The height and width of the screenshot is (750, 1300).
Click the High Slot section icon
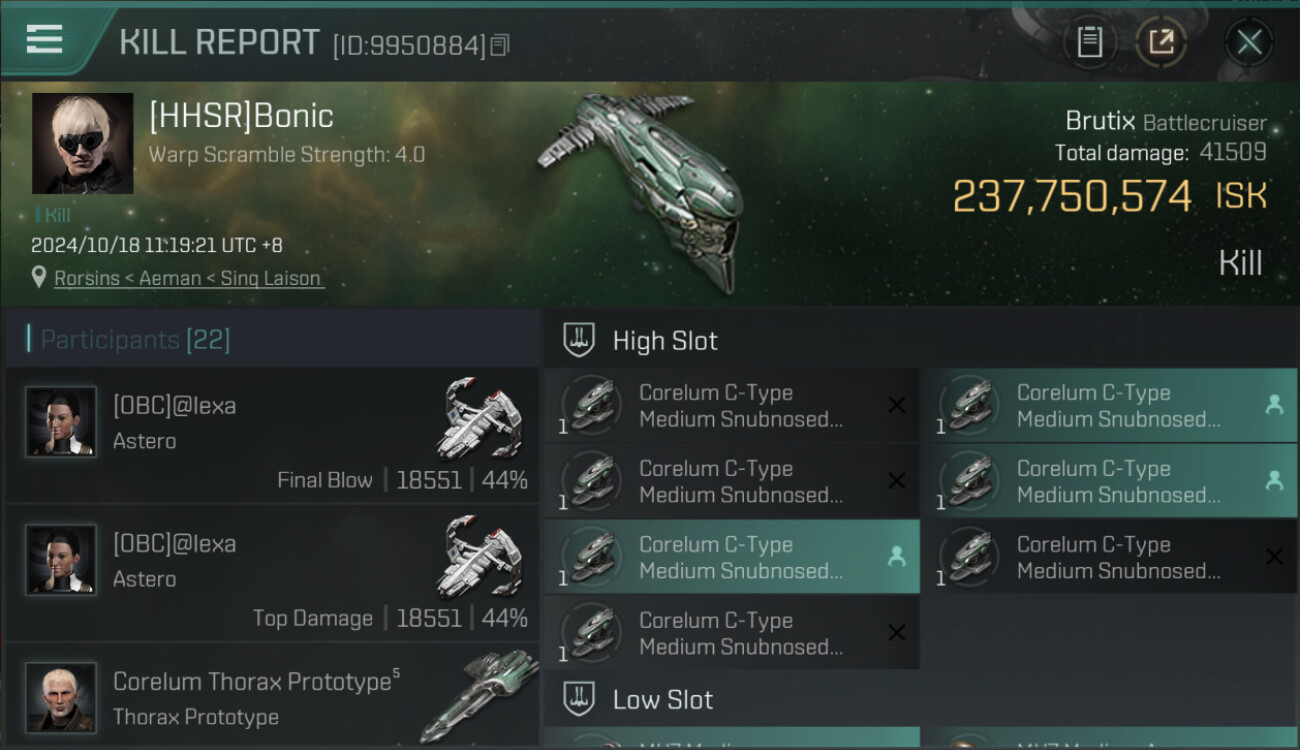579,340
